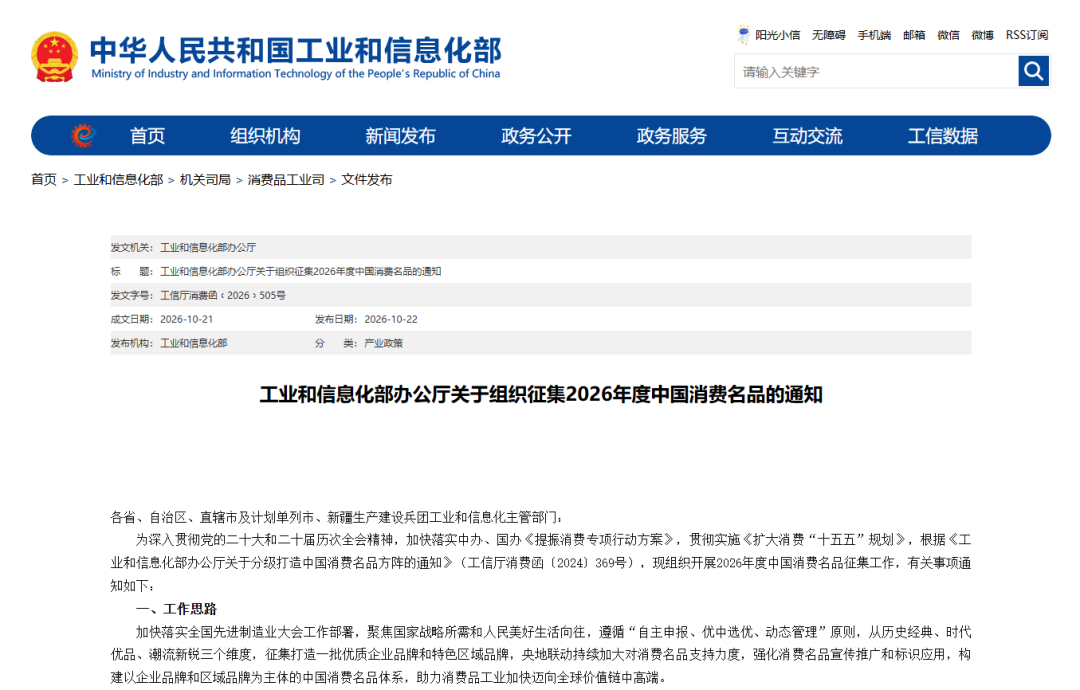The height and width of the screenshot is (690, 1080).
Task: Click the 成文日期 value 2026-10-21
Action: coord(187,320)
